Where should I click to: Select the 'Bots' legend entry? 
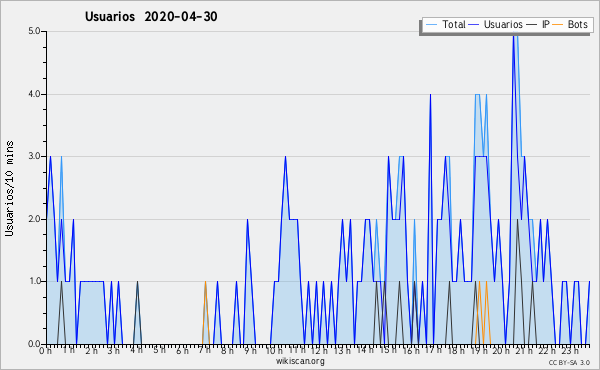click(577, 24)
